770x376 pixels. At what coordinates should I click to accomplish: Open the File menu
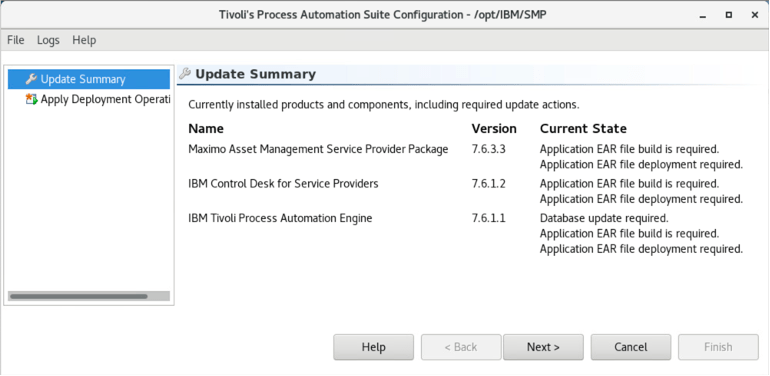pyautogui.click(x=16, y=40)
